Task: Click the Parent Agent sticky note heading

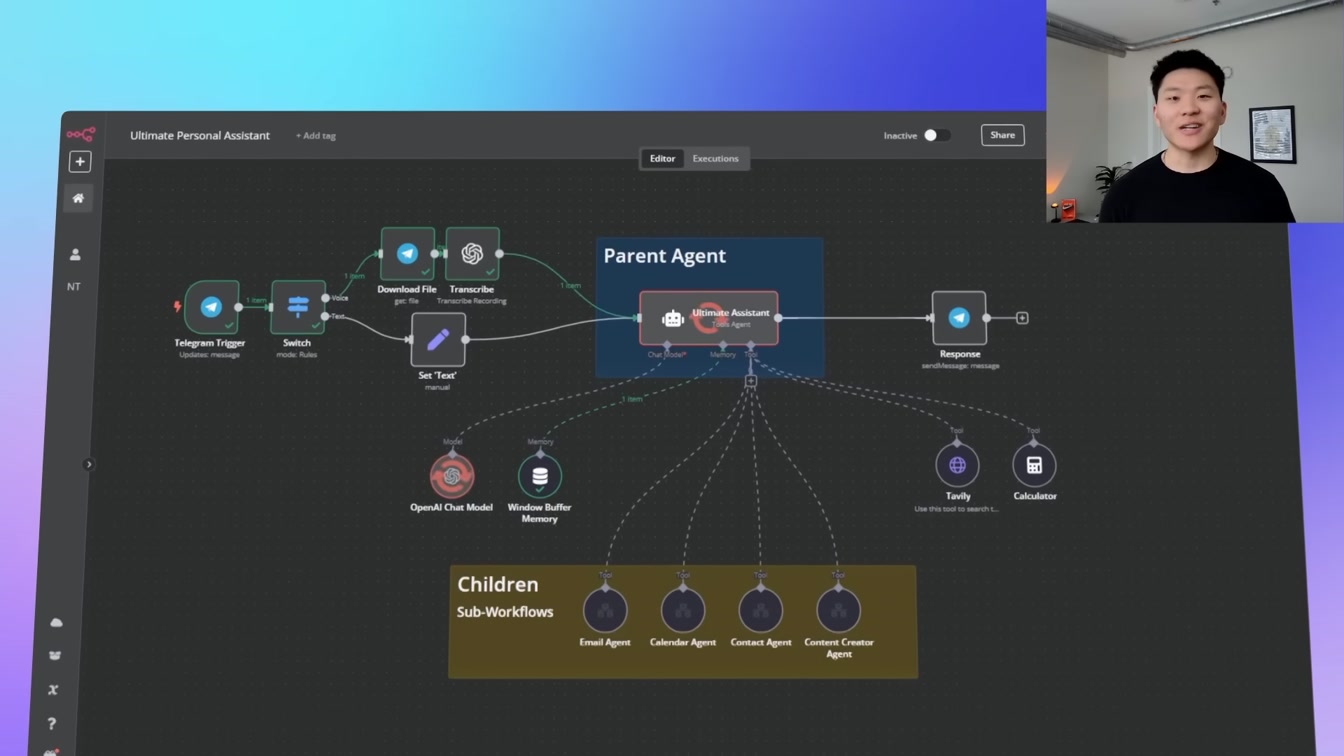Action: 665,256
